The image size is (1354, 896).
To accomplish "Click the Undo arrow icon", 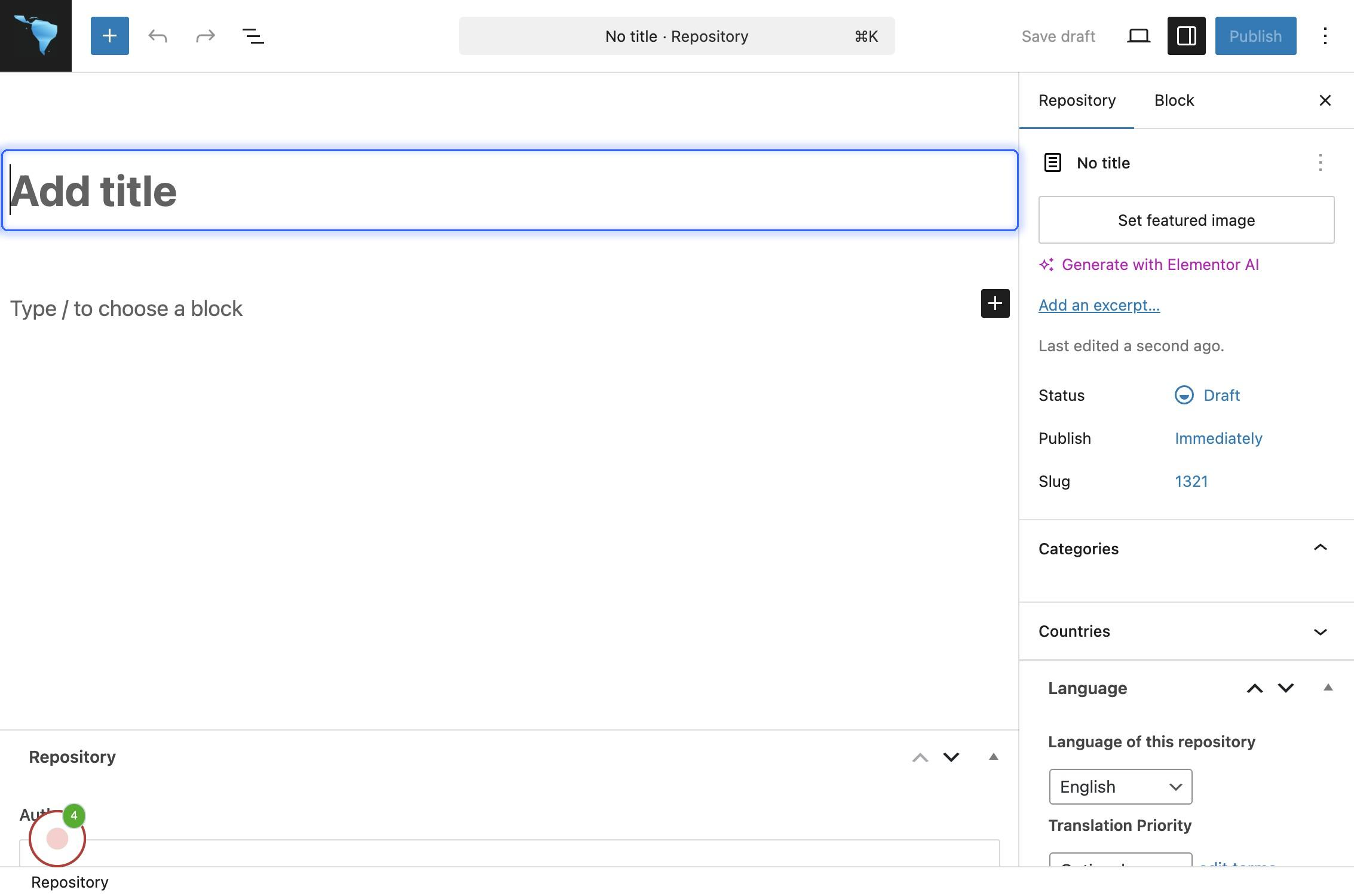I will point(158,36).
